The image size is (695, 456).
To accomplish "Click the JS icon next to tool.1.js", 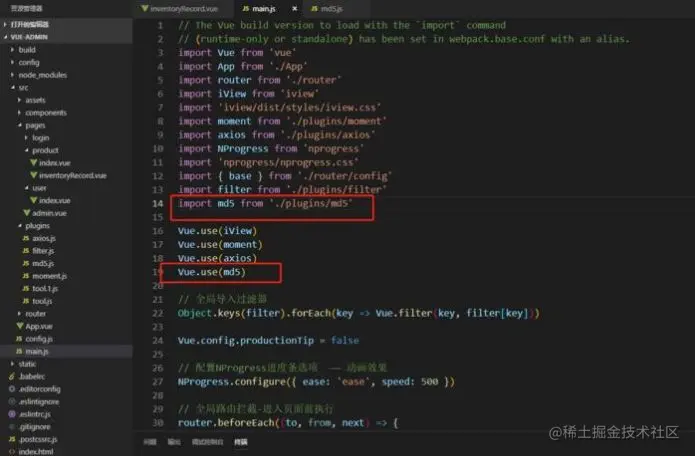I will [26, 288].
